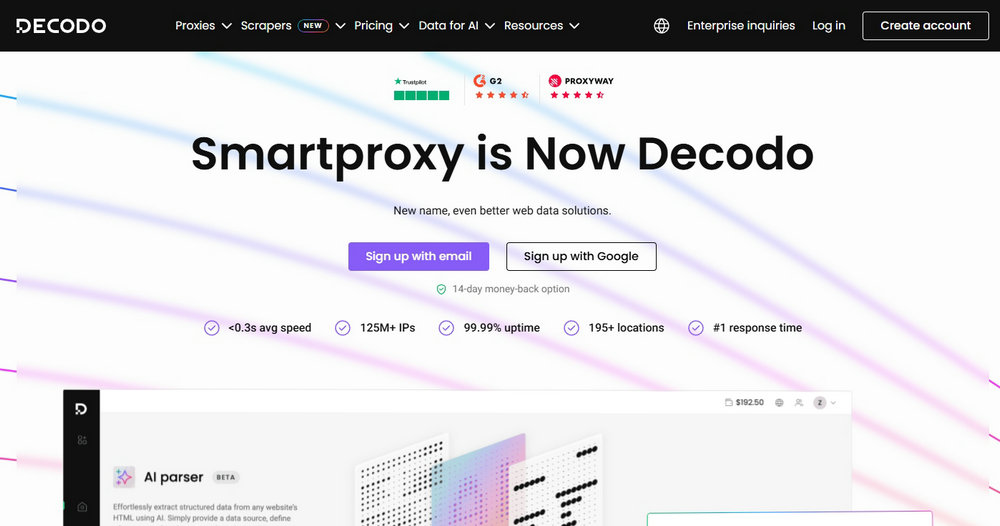Open the language globe icon in the header
Screen dimensions: 1000x526
coord(661,26)
